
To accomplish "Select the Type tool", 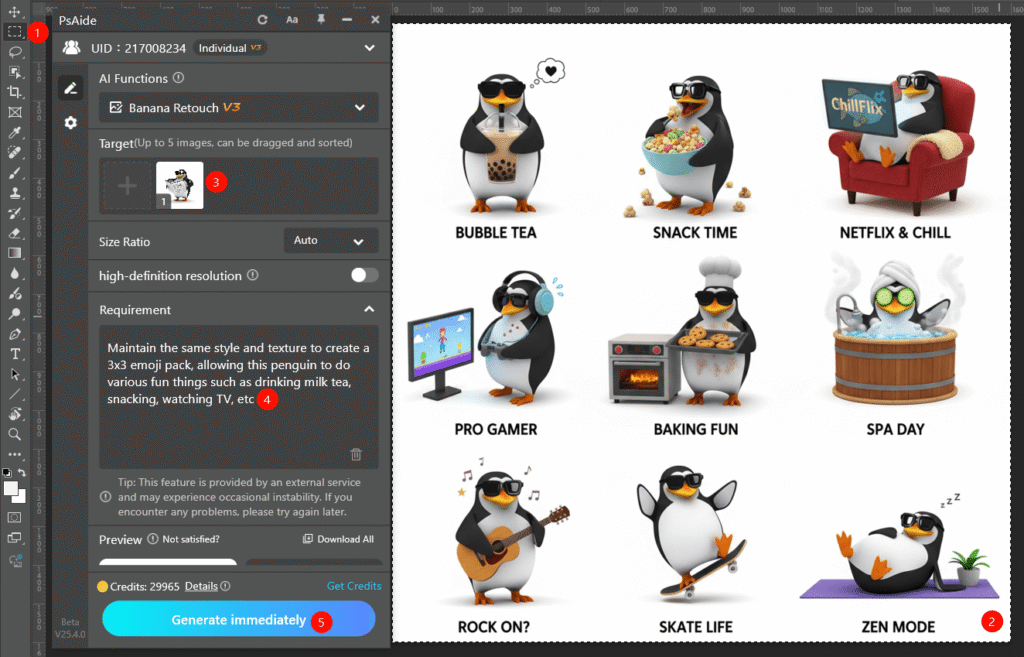I will click(15, 354).
